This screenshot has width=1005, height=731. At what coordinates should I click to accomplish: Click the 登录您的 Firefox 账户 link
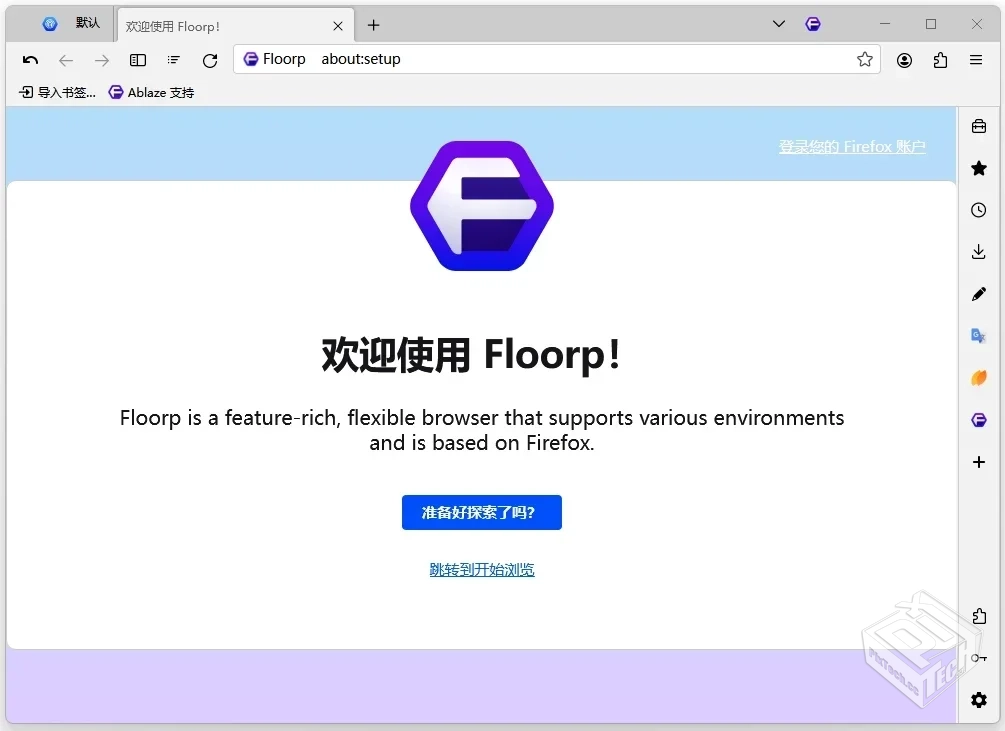pos(852,146)
